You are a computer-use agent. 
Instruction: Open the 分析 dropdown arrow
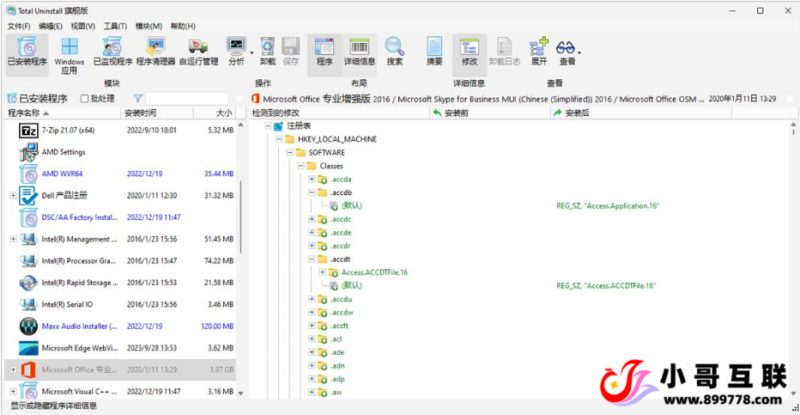pos(252,52)
